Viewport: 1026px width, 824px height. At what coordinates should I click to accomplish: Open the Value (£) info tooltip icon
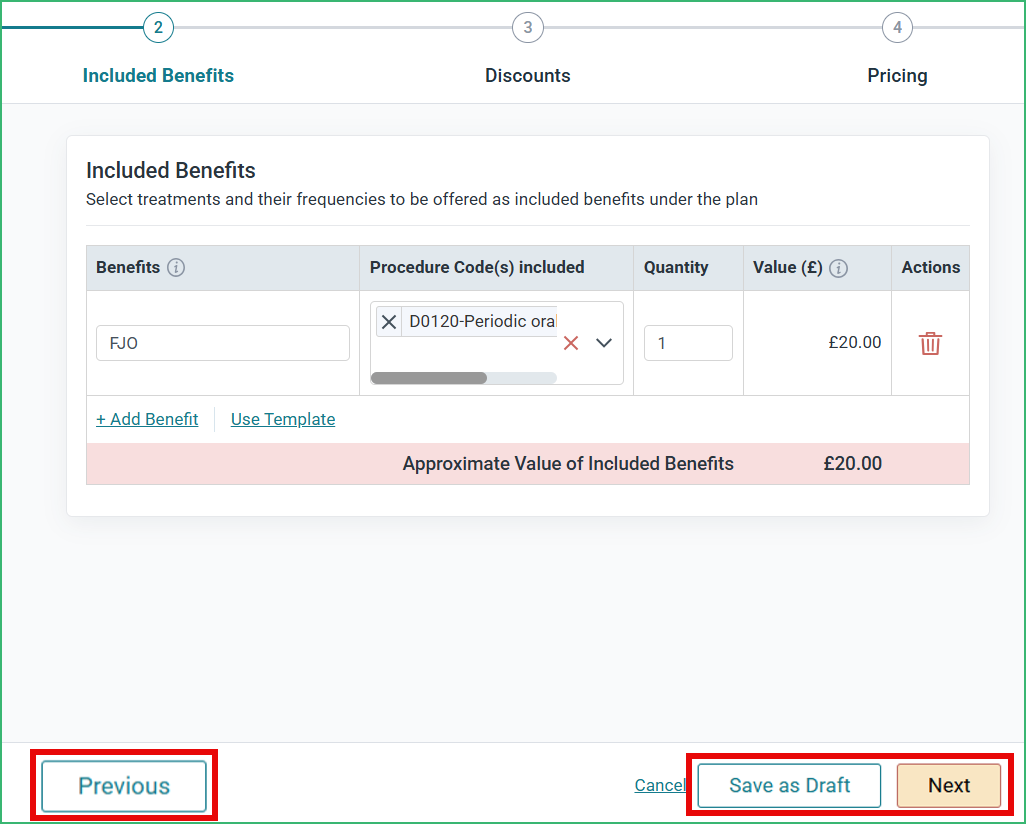(x=838, y=268)
